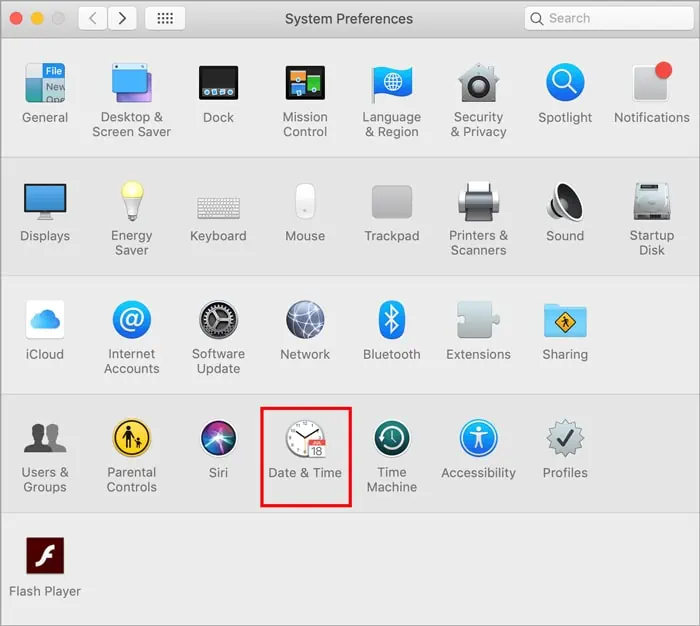This screenshot has width=700, height=626.
Task: Click the back navigation arrow
Action: [x=92, y=18]
